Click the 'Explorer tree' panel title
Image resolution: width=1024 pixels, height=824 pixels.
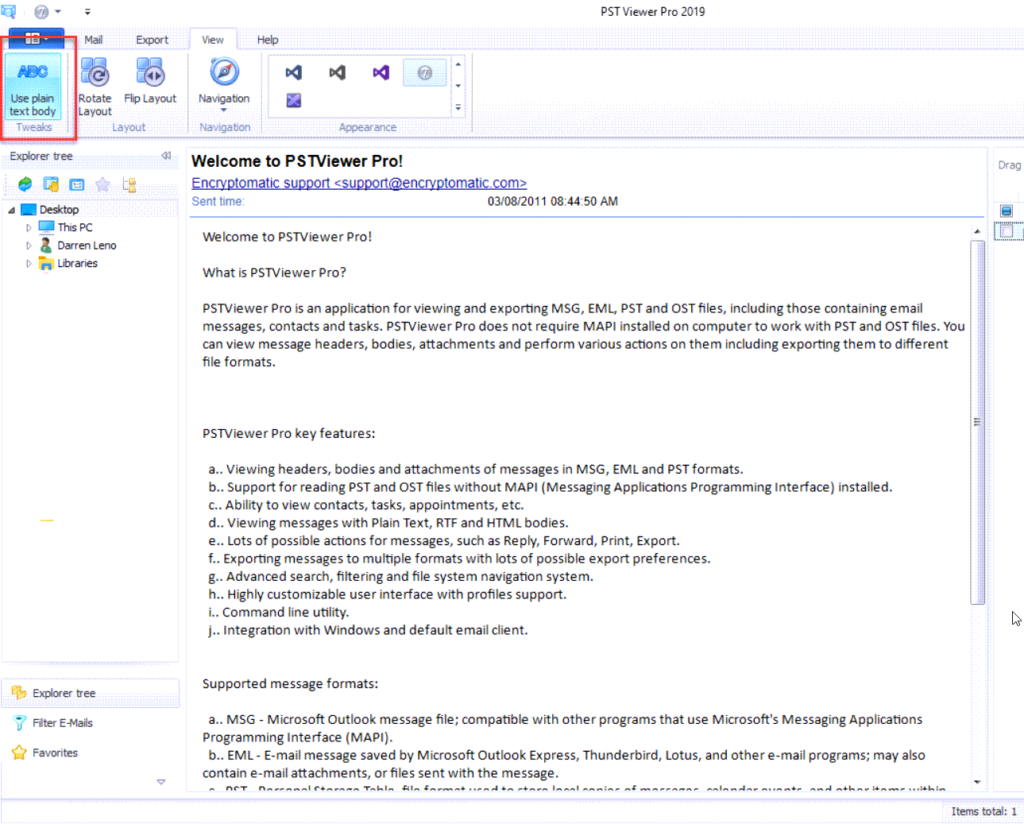point(41,156)
